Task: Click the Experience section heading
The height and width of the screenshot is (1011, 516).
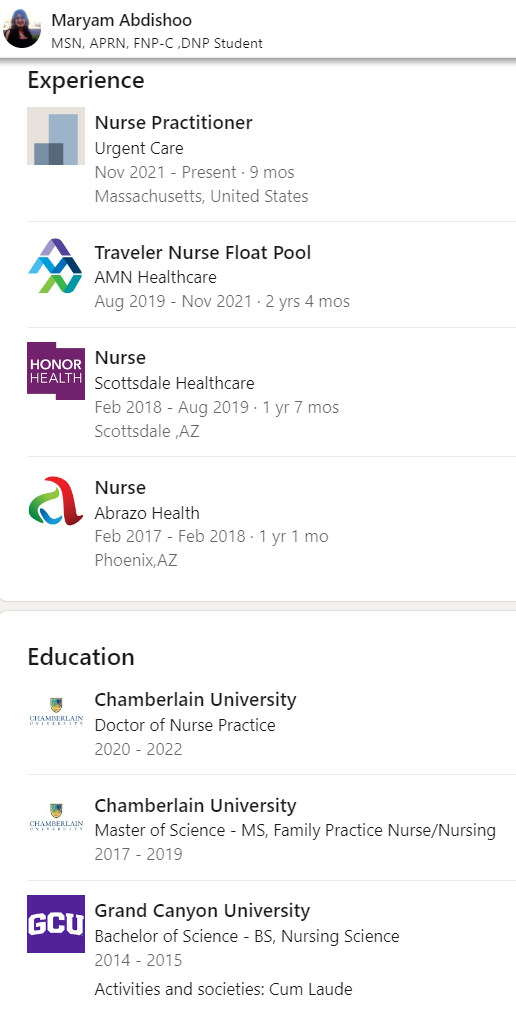Action: pos(86,81)
